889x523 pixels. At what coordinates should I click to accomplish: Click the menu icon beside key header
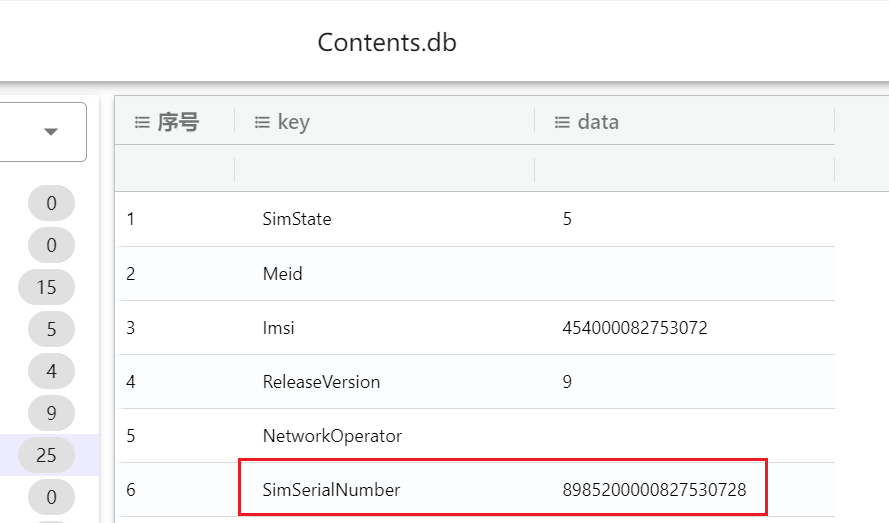tap(262, 122)
